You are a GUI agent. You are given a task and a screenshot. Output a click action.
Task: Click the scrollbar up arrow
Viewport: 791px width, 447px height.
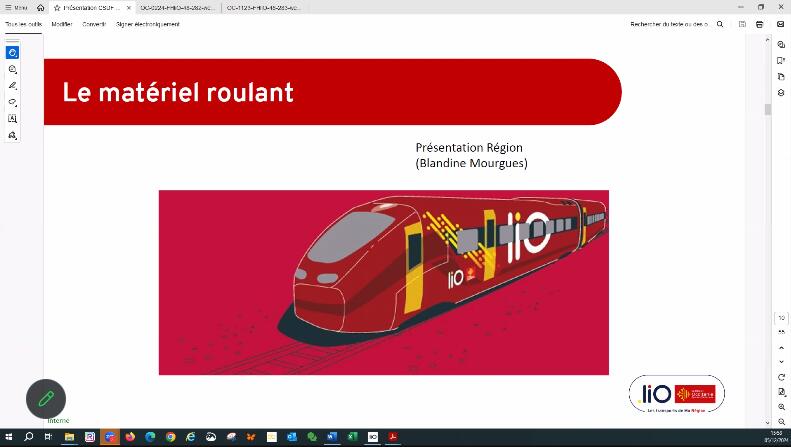(x=767, y=39)
